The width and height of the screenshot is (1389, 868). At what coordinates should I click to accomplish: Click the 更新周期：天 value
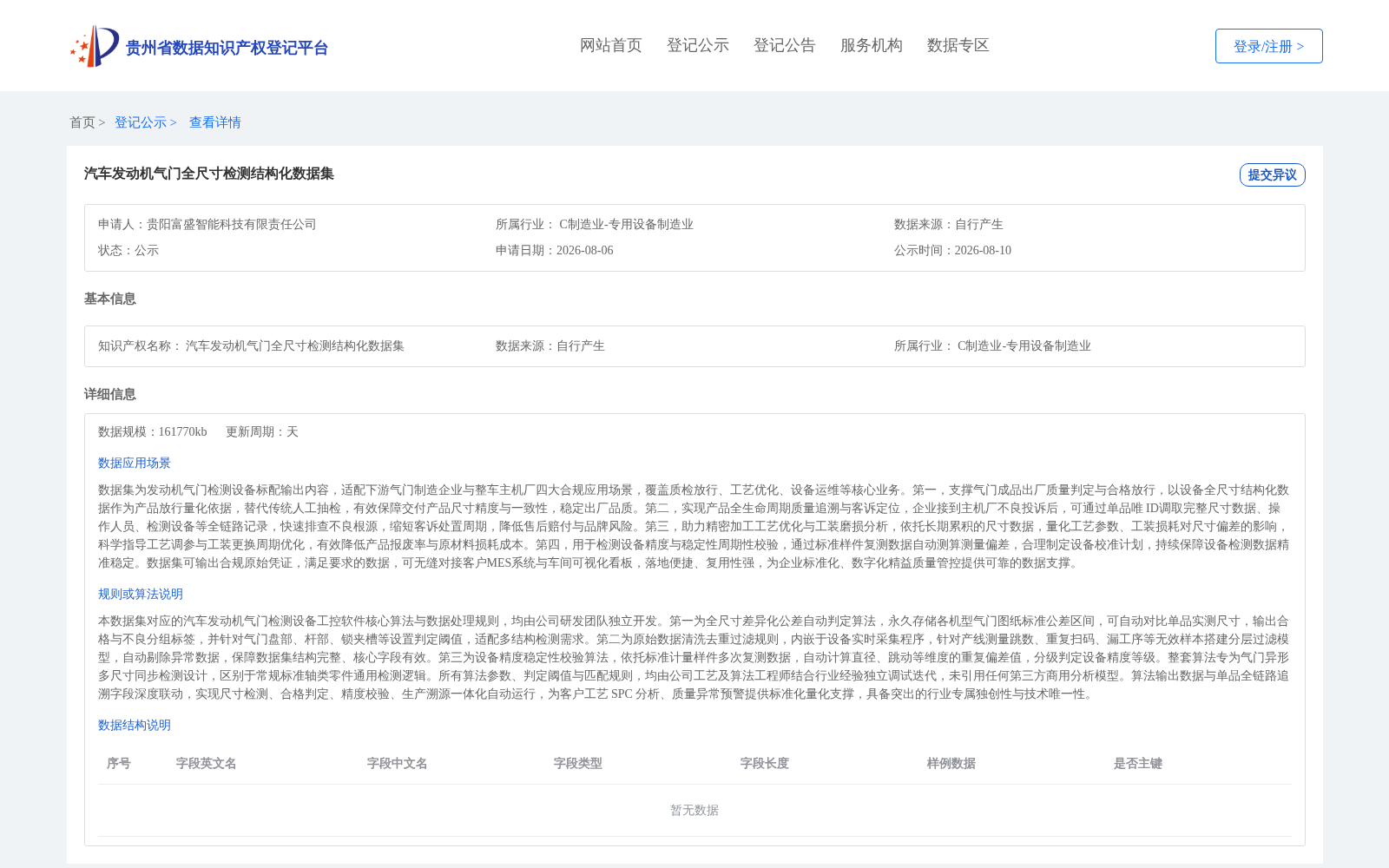click(x=262, y=431)
